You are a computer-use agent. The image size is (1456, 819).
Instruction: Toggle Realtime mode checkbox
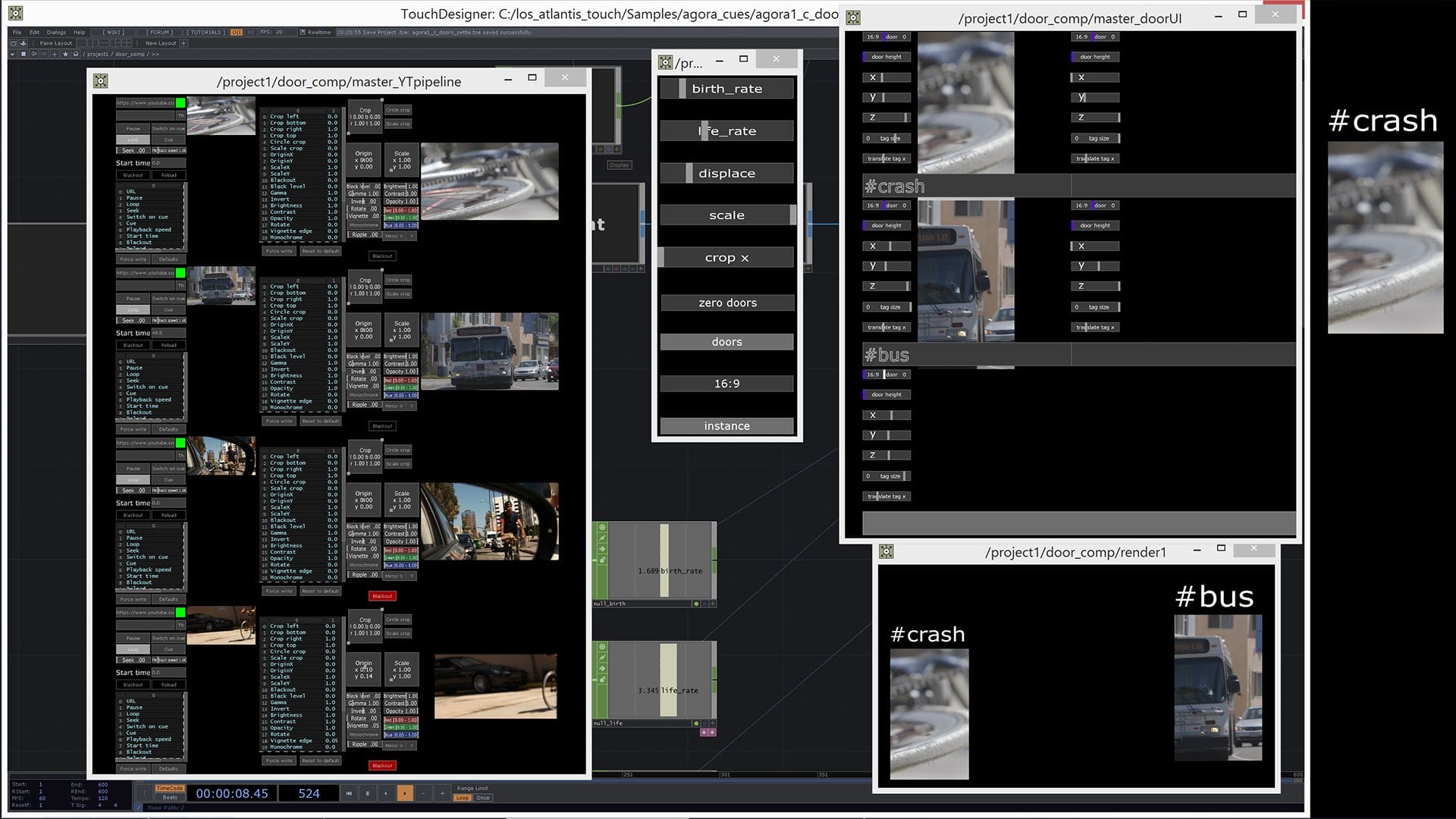pyautogui.click(x=303, y=33)
